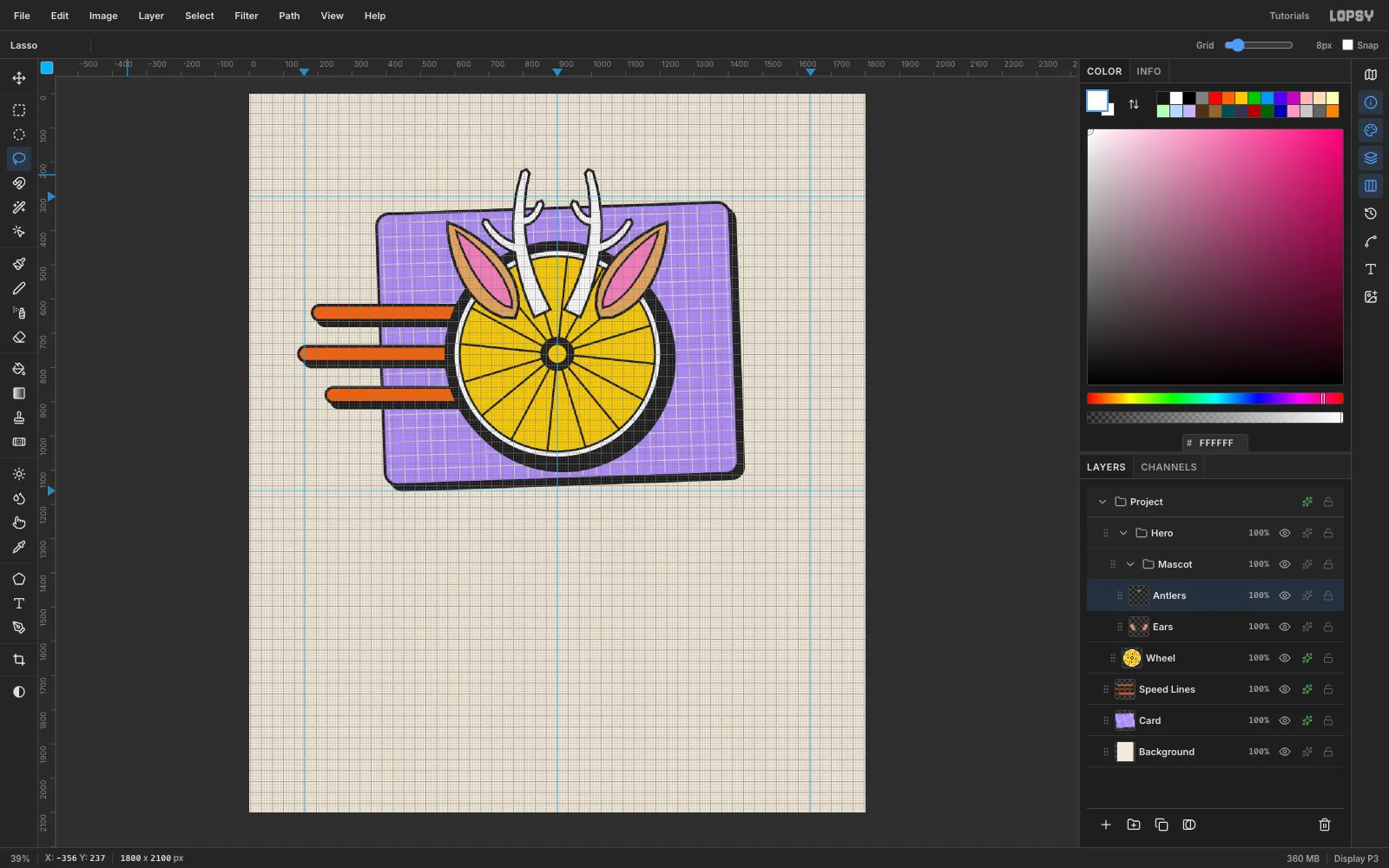
Task: Select the Clone Stamp tool
Action: coord(19,418)
